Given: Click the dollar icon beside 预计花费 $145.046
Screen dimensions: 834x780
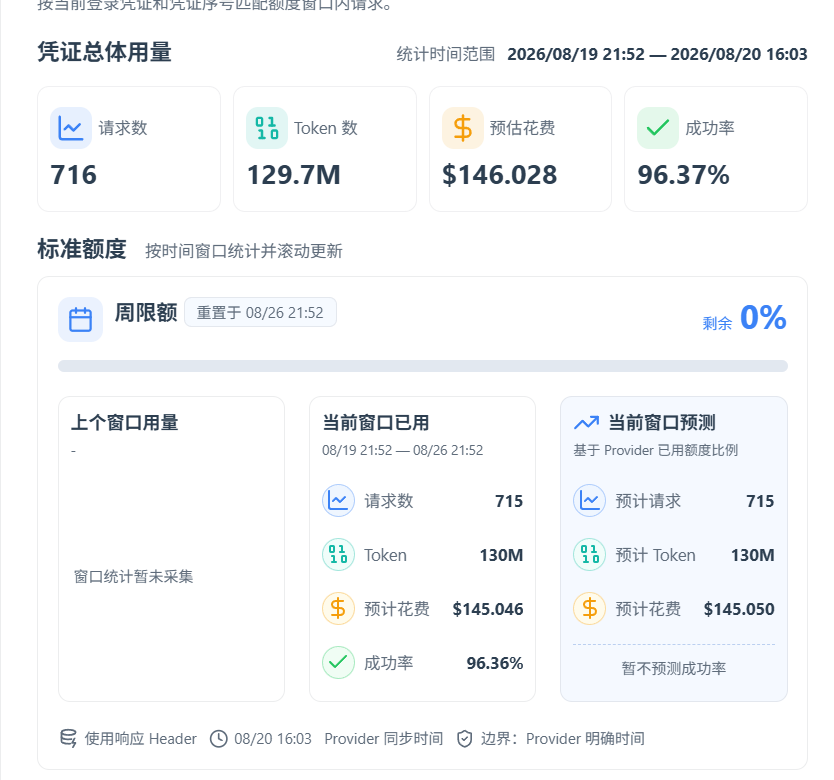Looking at the screenshot, I should pos(338,608).
